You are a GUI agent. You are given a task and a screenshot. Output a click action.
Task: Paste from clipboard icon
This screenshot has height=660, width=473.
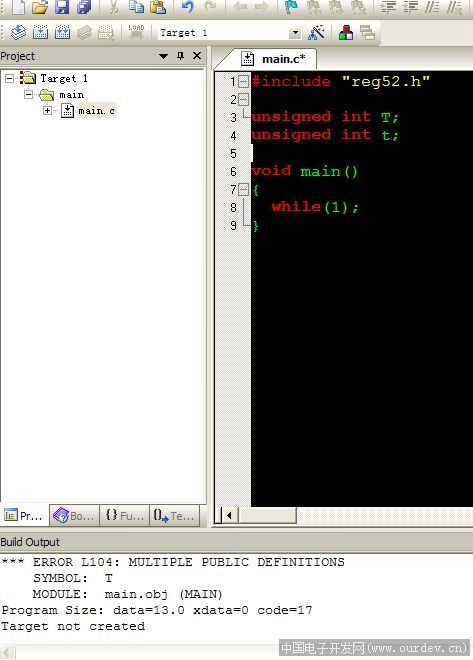[x=158, y=7]
